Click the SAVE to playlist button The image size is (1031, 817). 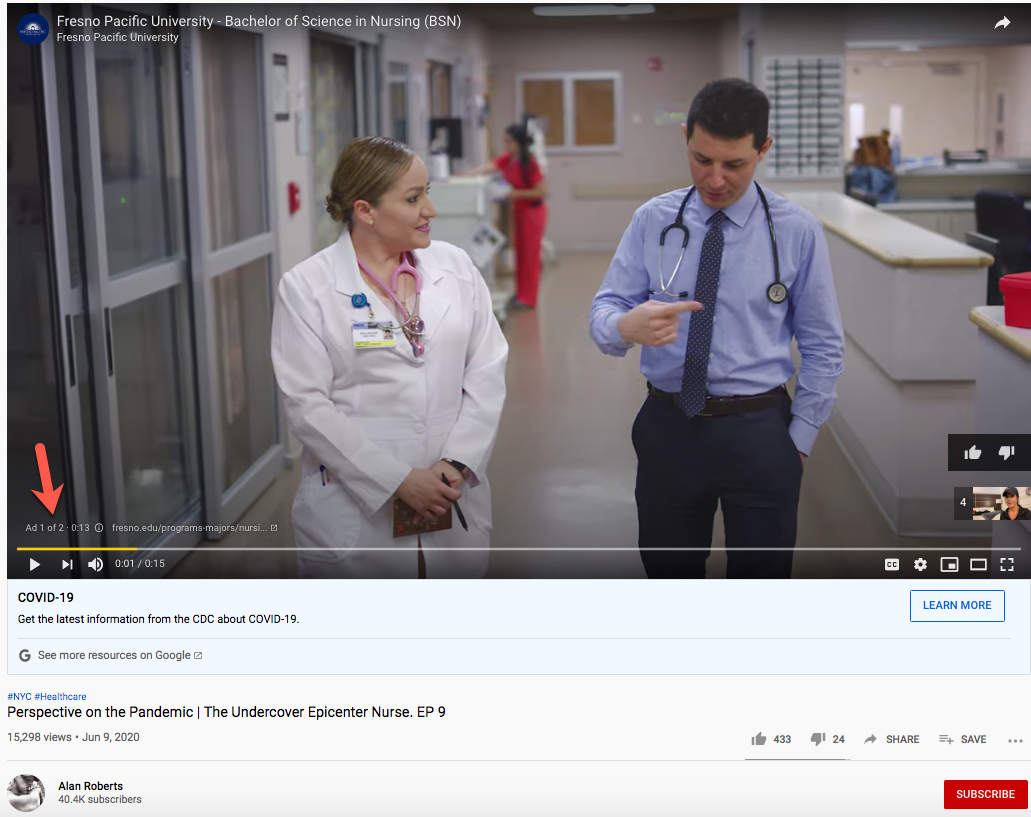pos(962,739)
